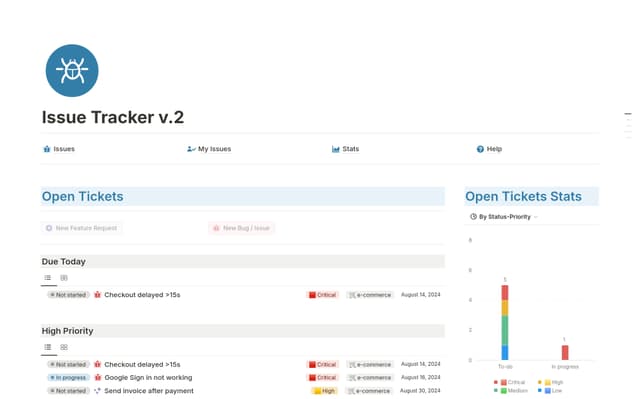Click the New Feature Request button
640x399 pixels.
coord(82,228)
